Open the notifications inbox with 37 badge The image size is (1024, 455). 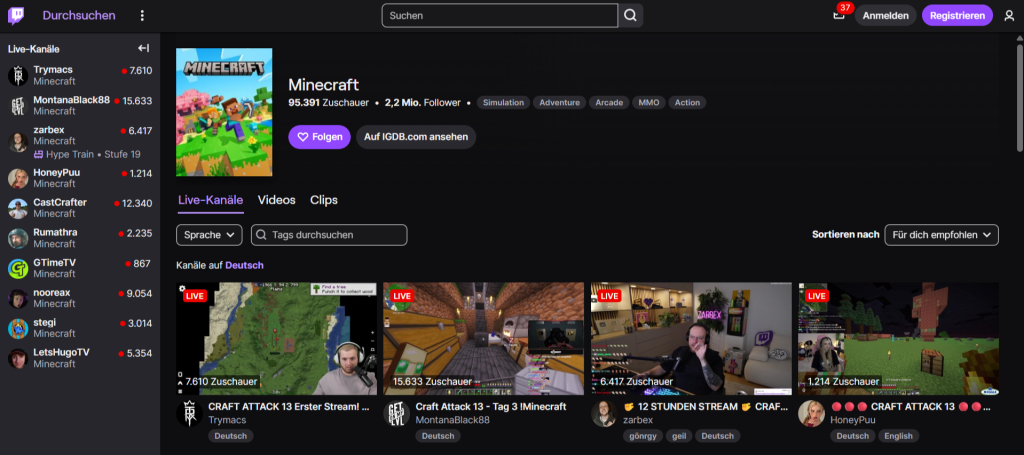(x=839, y=14)
